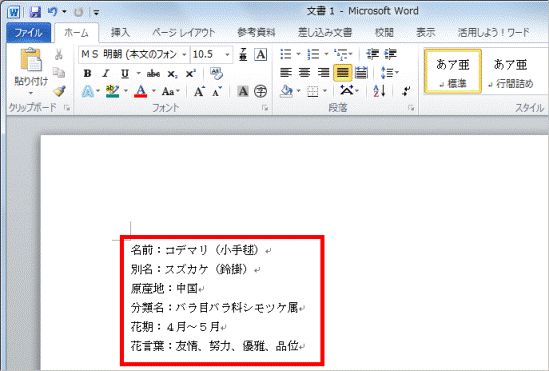Click the Center alignment icon
Image resolution: width=549 pixels, height=371 pixels.
click(305, 72)
